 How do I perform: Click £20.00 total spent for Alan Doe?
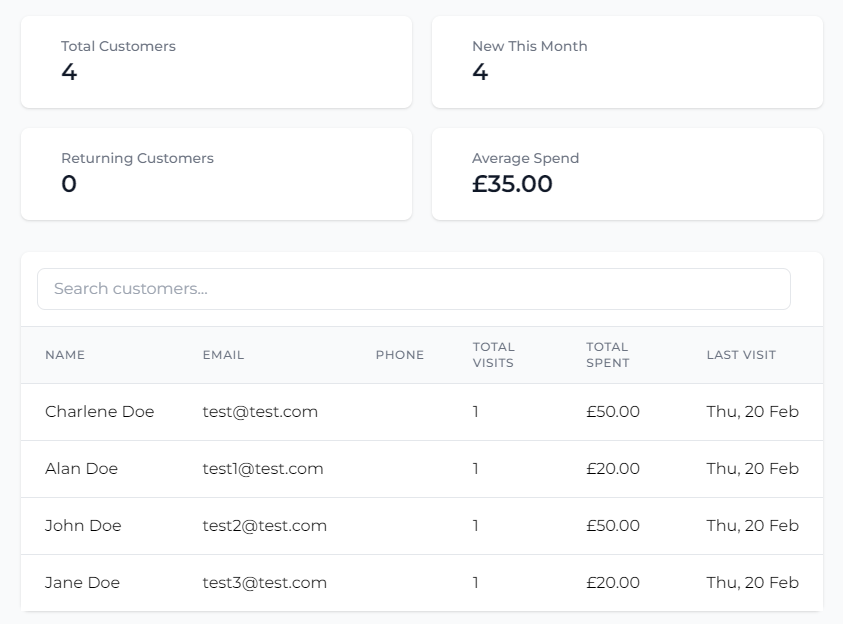click(x=613, y=469)
